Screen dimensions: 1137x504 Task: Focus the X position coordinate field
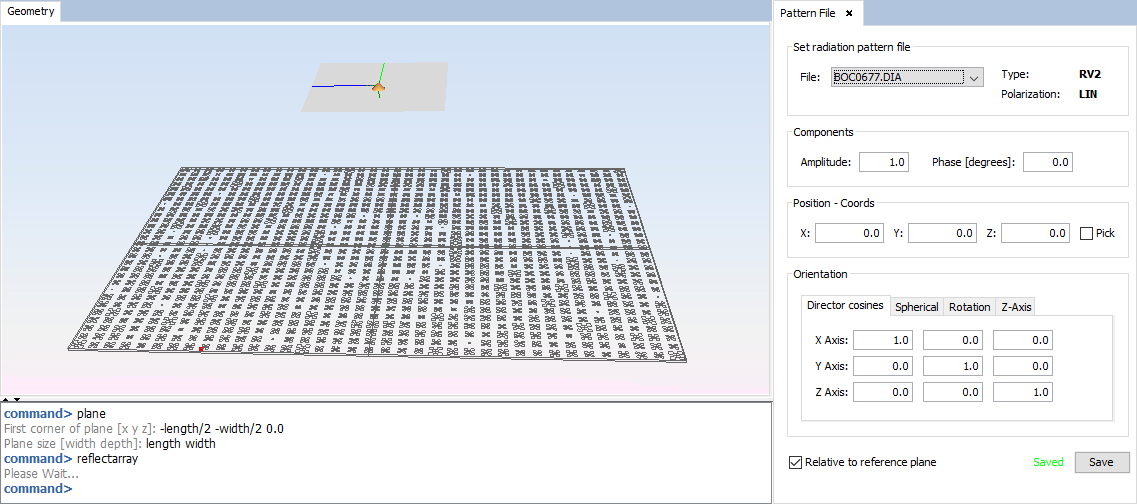pos(849,233)
